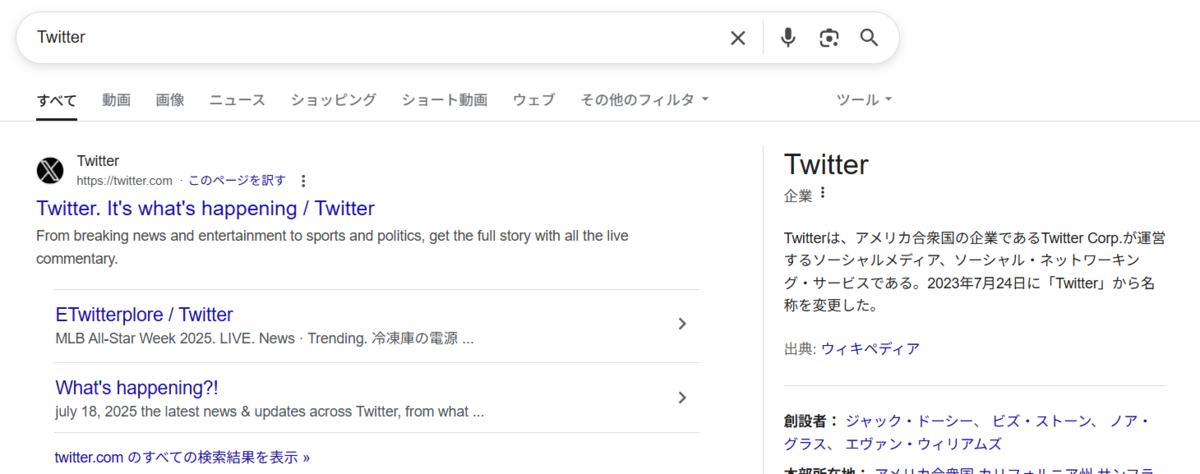Viewport: 1200px width, 474px height.
Task: Expand chevron on What's happening?! row
Action: (x=682, y=397)
